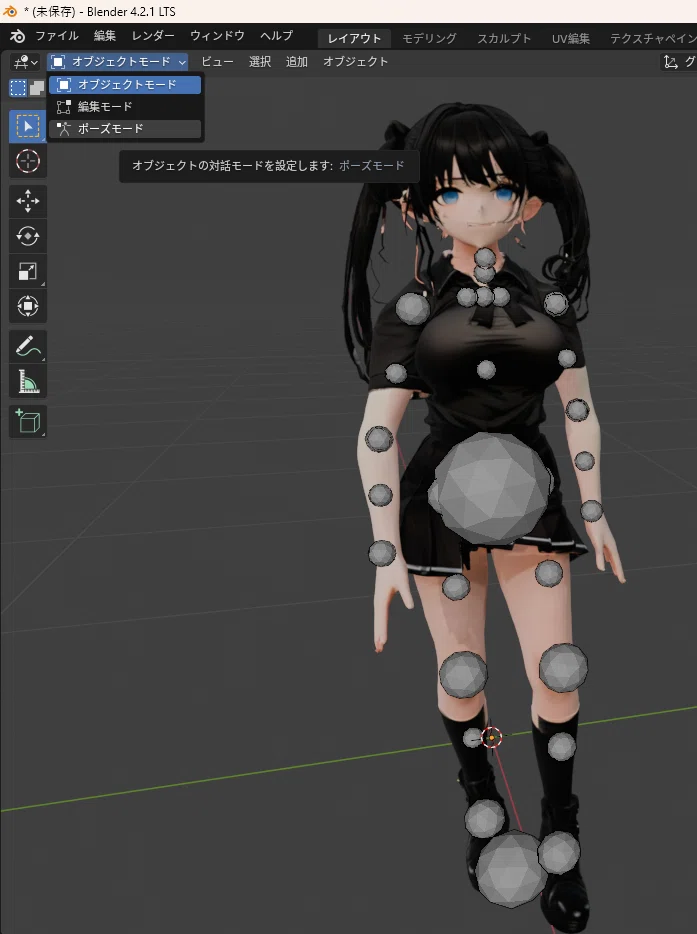Choose ポーズモード from mode list

(x=125, y=129)
